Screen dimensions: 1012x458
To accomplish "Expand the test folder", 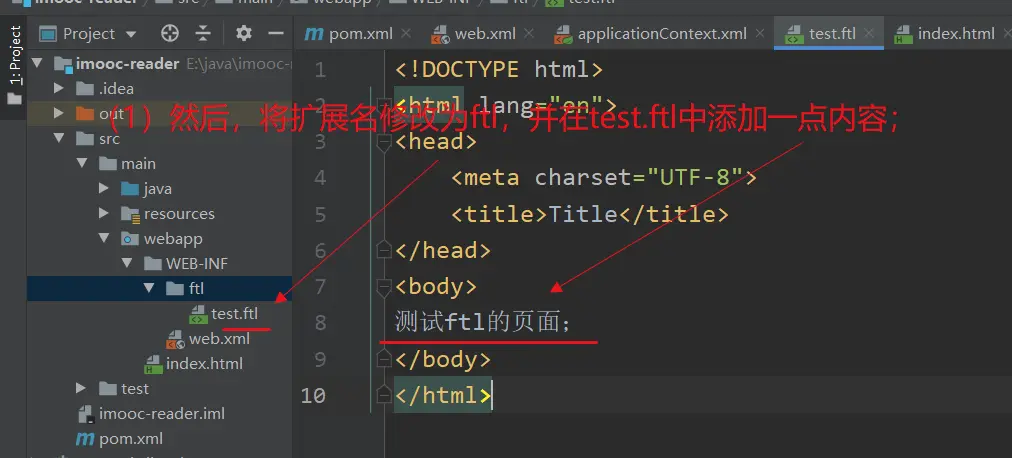I will (x=81, y=388).
